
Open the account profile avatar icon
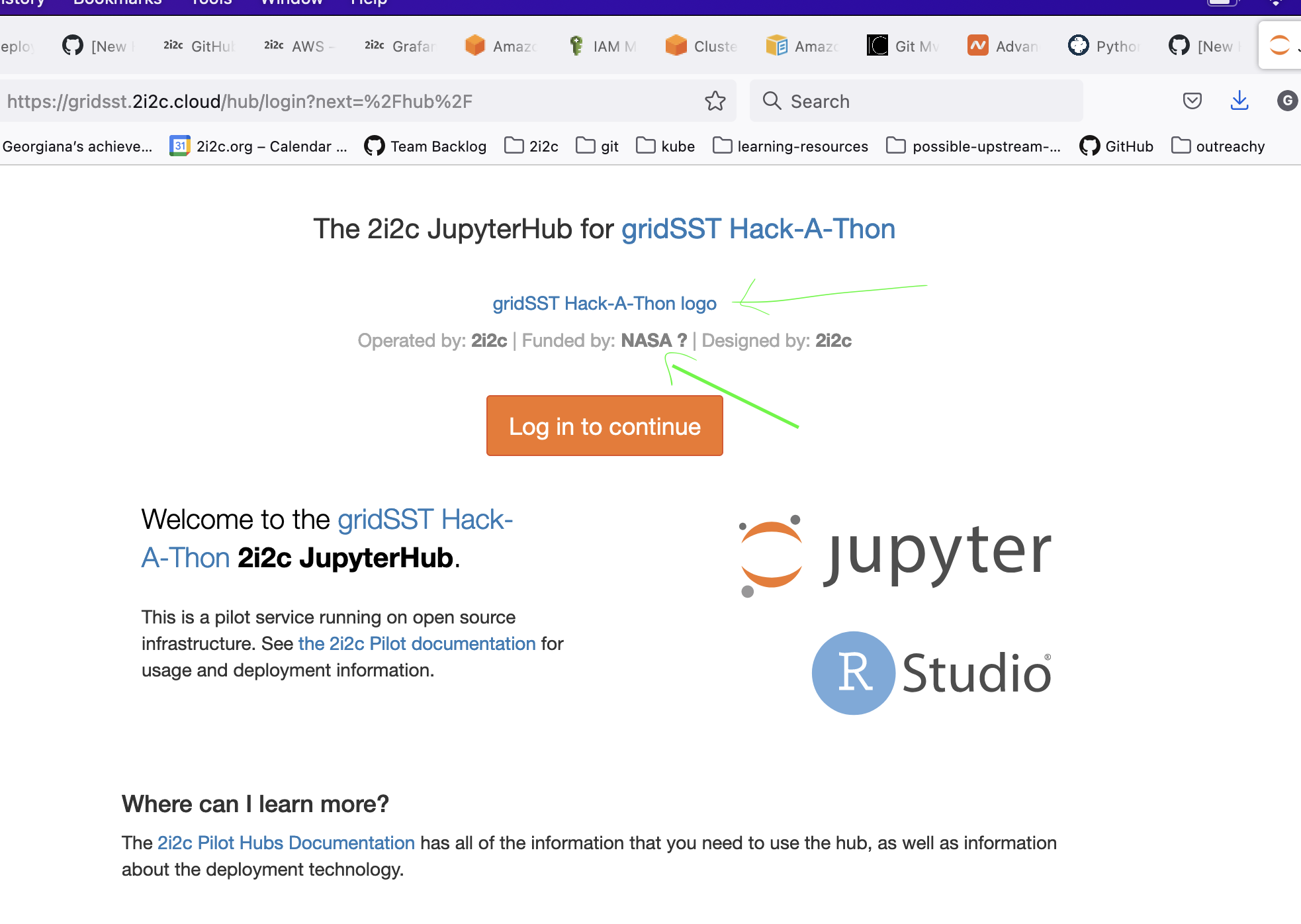(x=1286, y=101)
